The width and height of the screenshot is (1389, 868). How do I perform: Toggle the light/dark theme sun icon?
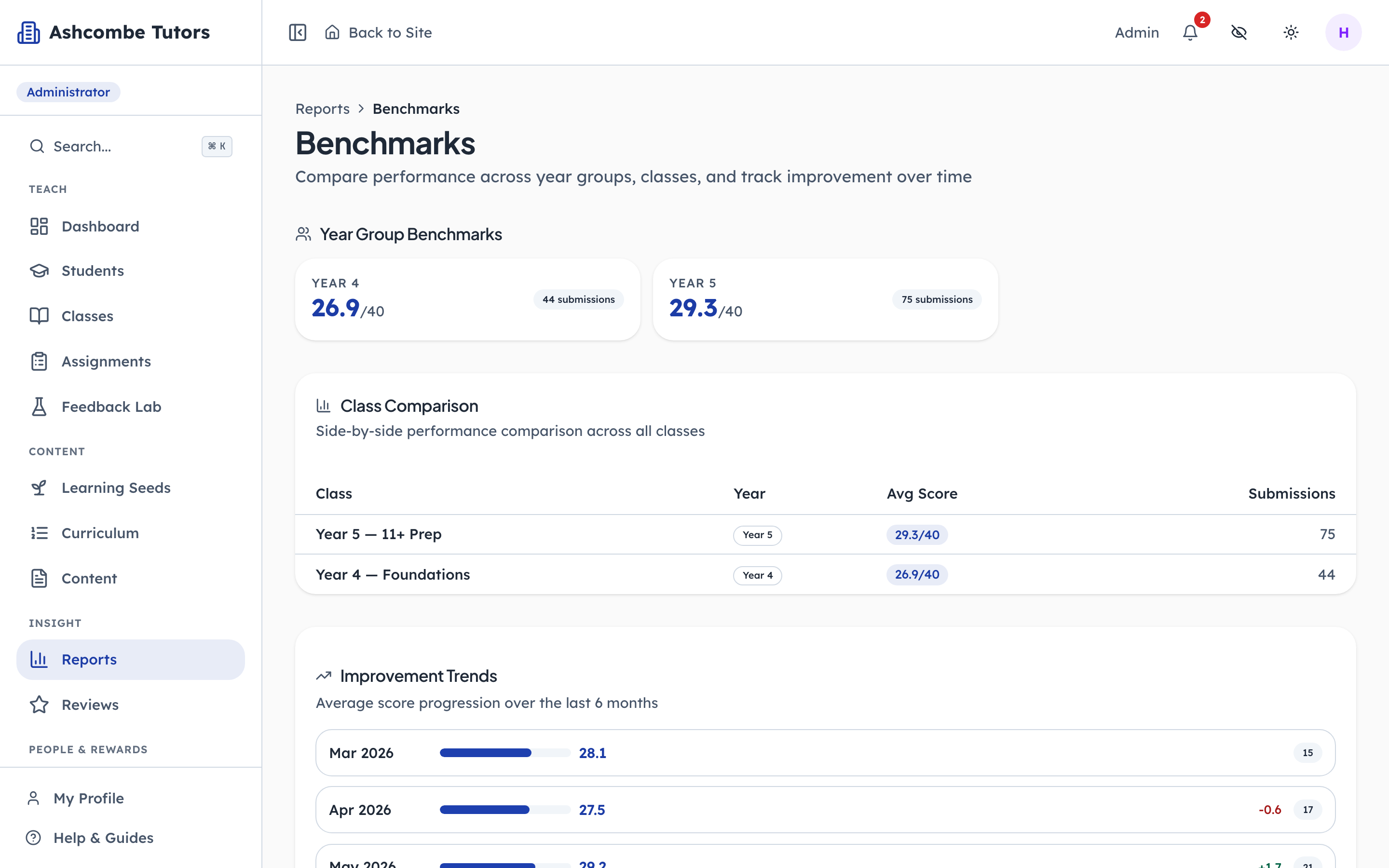(x=1291, y=33)
